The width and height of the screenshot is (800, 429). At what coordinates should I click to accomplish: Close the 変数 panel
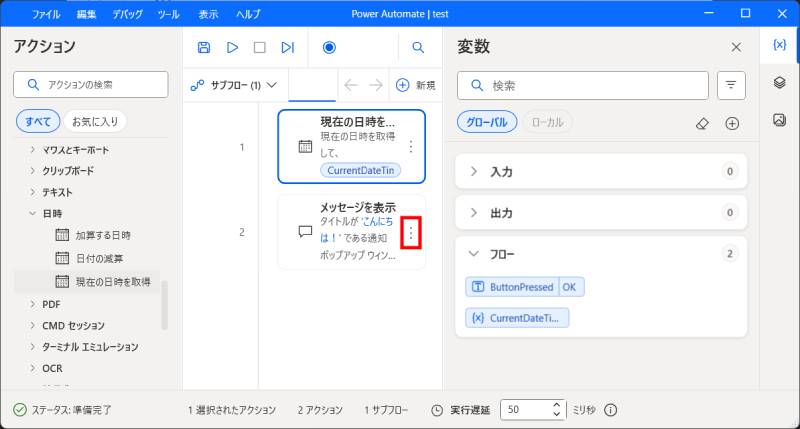pos(736,47)
